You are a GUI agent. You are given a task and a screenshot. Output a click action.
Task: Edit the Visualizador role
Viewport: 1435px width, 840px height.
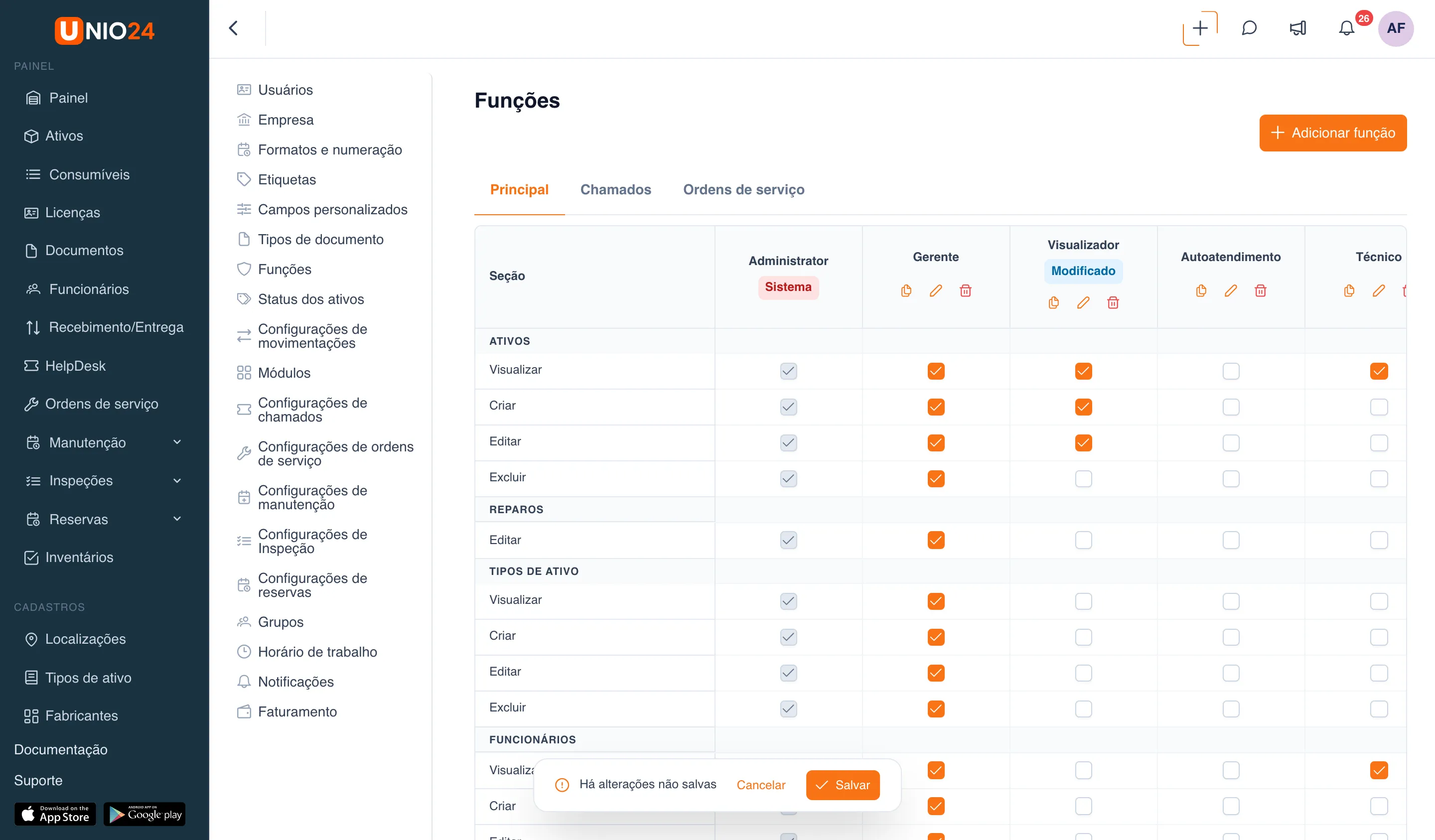(x=1083, y=302)
